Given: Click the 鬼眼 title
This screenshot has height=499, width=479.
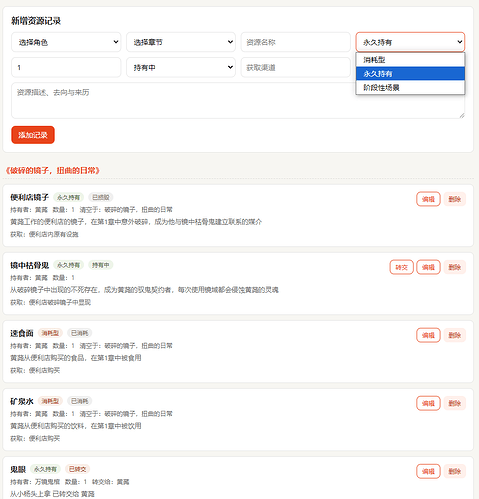Looking at the screenshot, I should 18,469.
